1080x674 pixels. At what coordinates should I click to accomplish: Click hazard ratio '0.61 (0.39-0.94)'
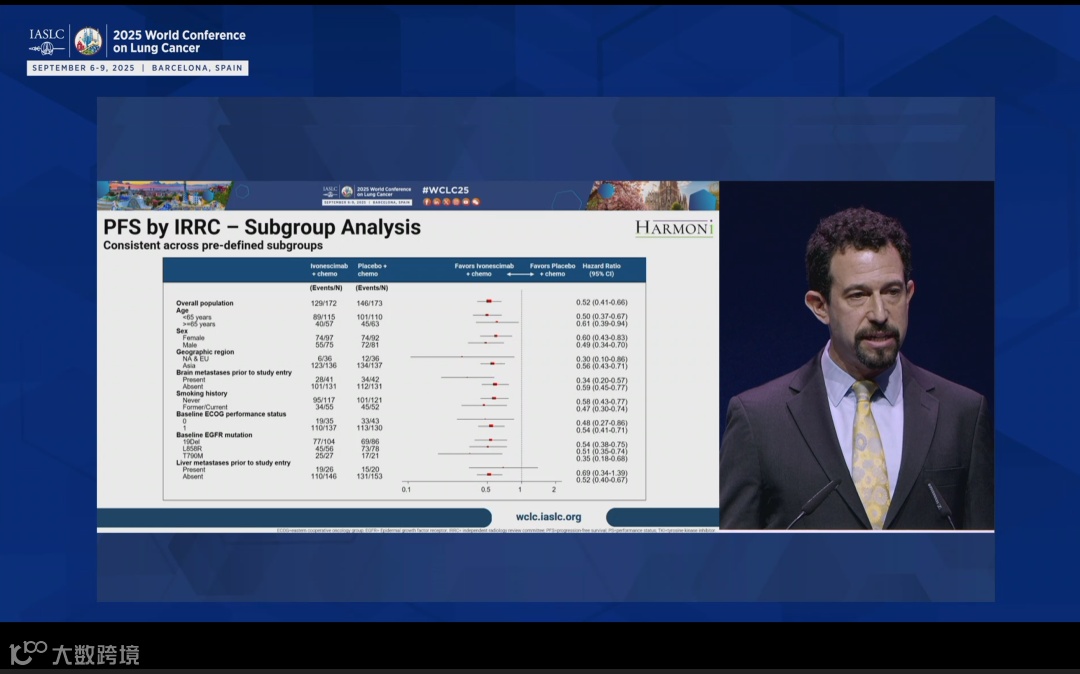pyautogui.click(x=601, y=324)
